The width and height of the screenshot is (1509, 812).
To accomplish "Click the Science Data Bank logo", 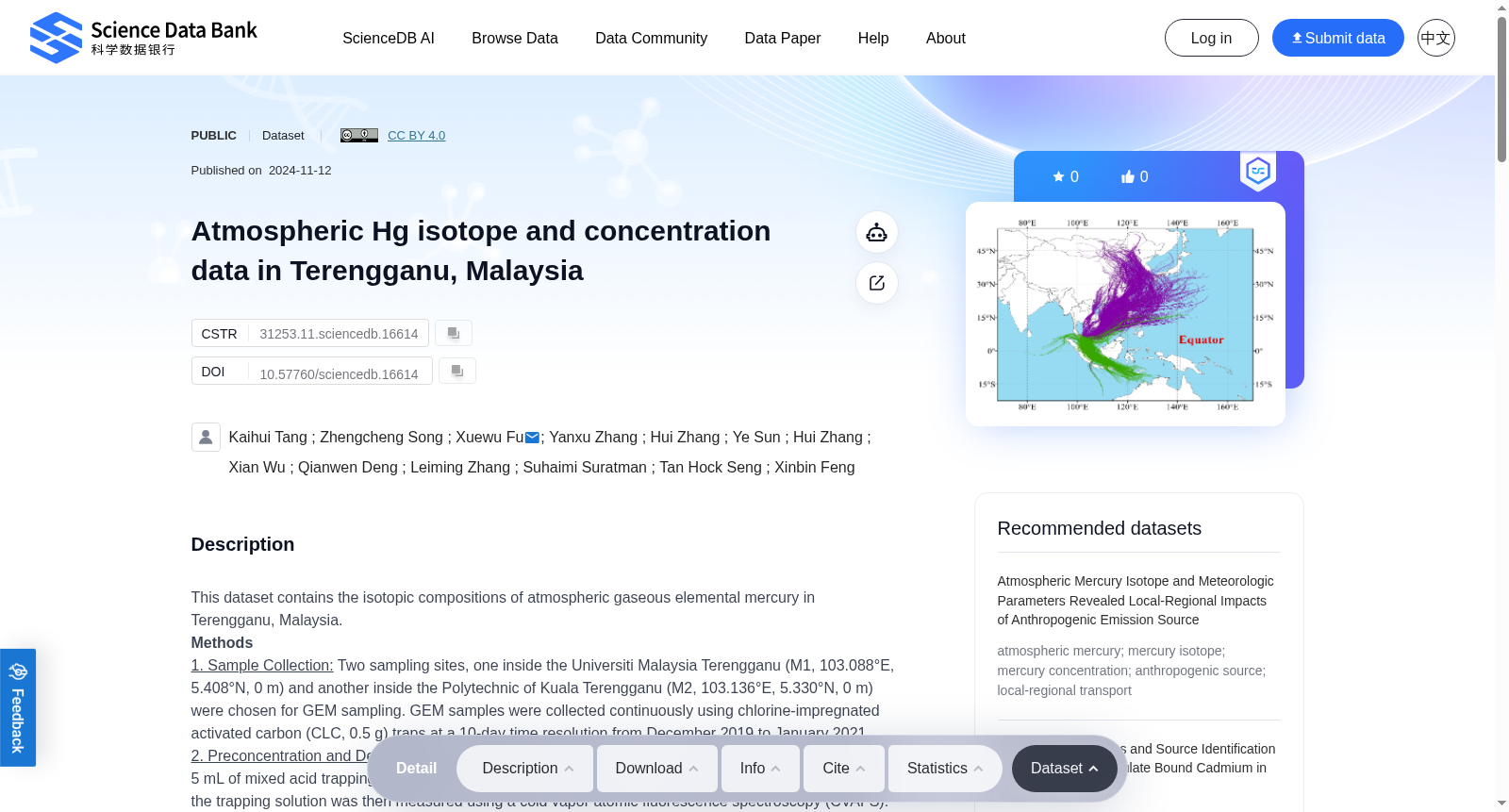I will [143, 38].
